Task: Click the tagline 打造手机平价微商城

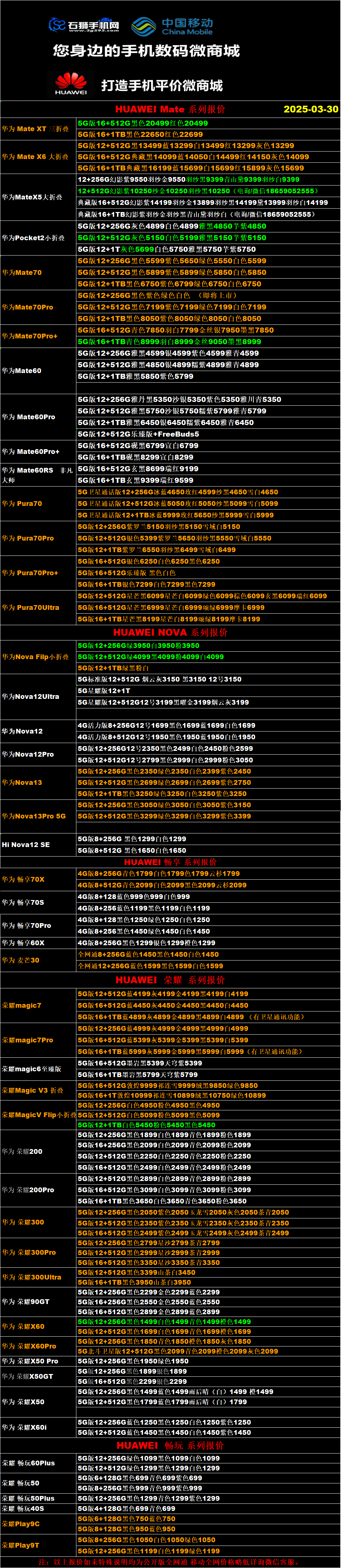Action: [162, 85]
